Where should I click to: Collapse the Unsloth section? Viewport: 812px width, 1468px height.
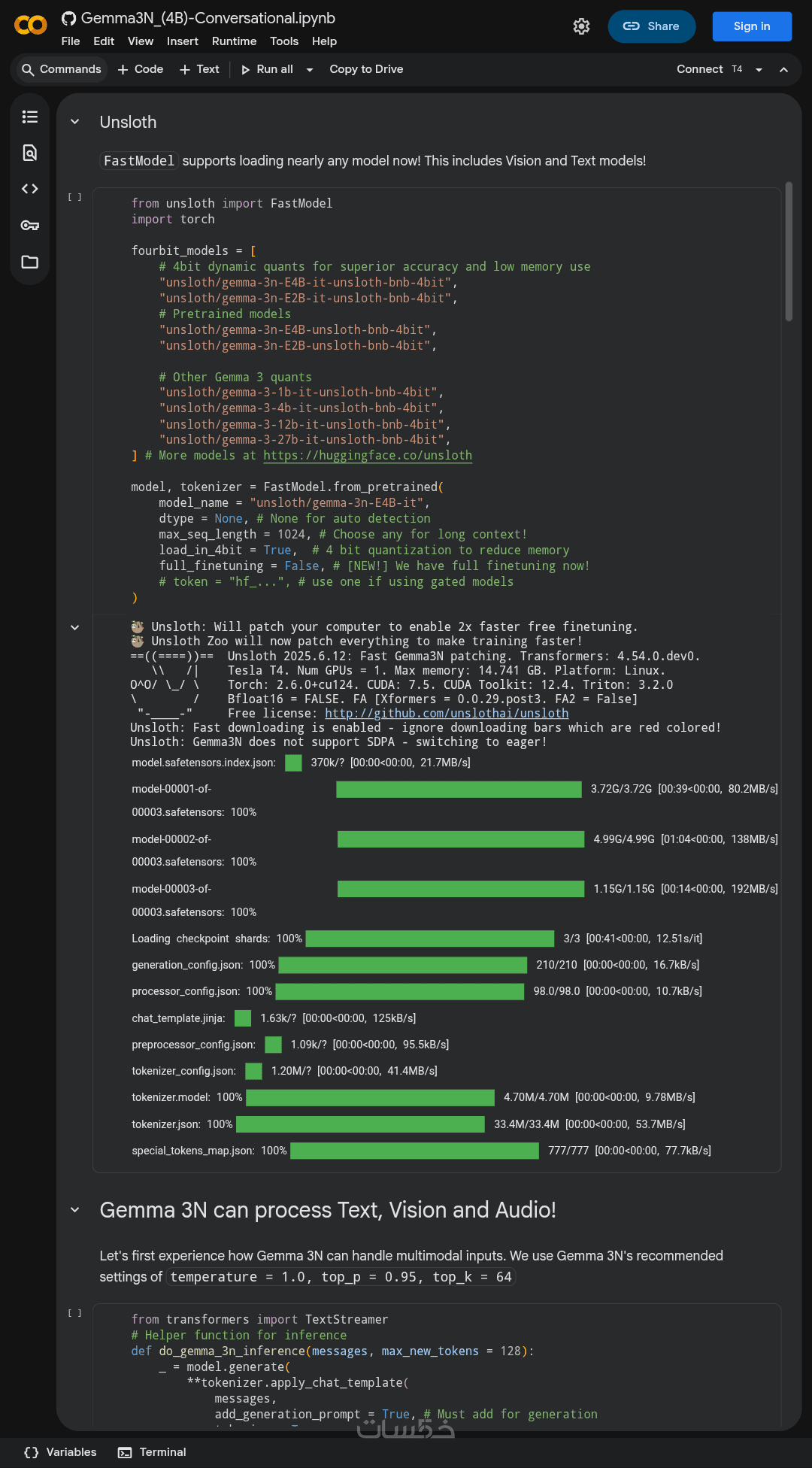74,122
